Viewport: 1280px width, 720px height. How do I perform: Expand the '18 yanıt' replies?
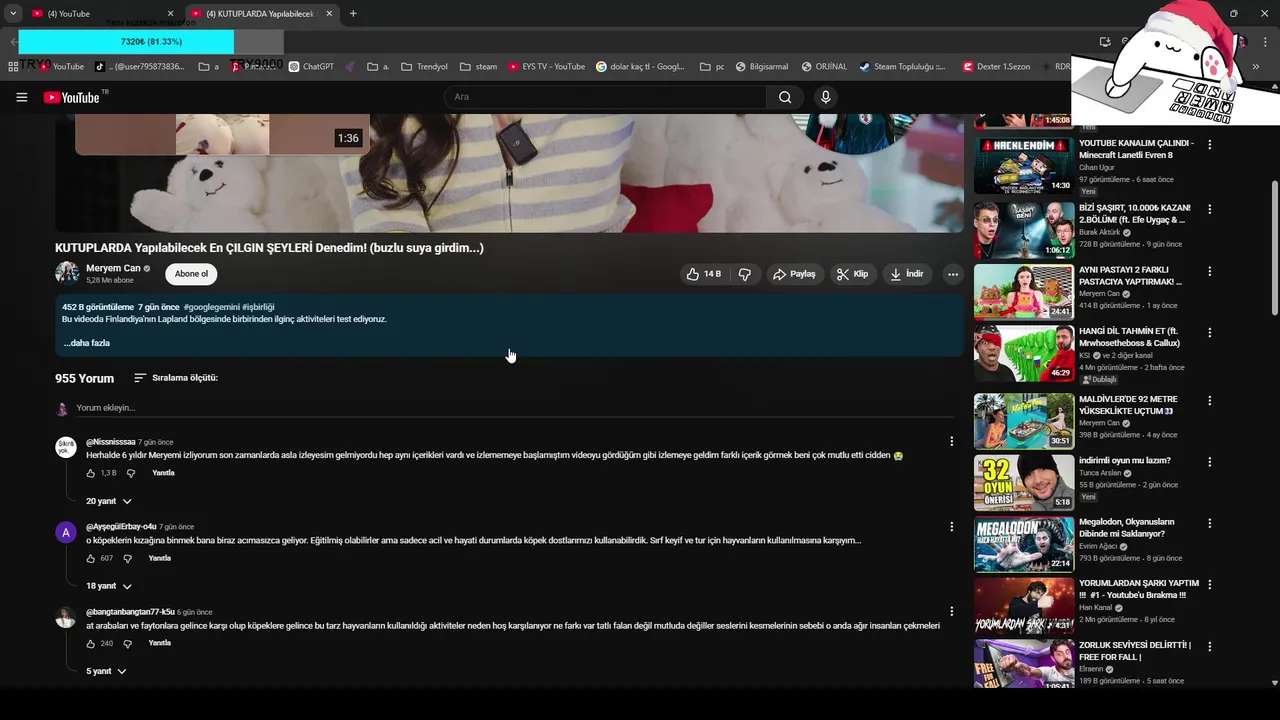pos(109,586)
